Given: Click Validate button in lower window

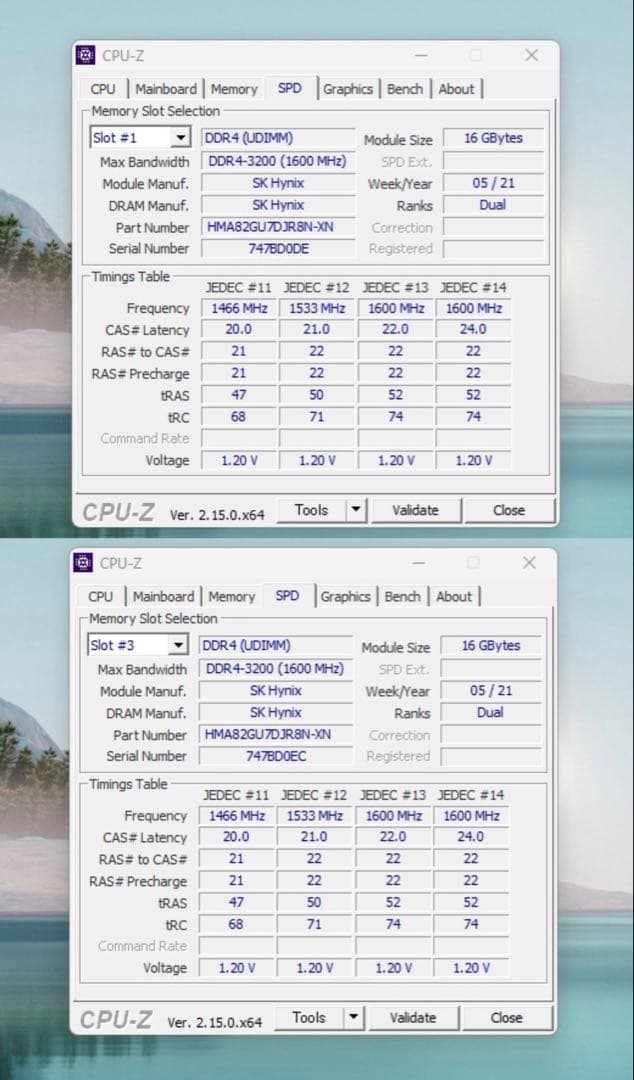Looking at the screenshot, I should click(x=413, y=1017).
